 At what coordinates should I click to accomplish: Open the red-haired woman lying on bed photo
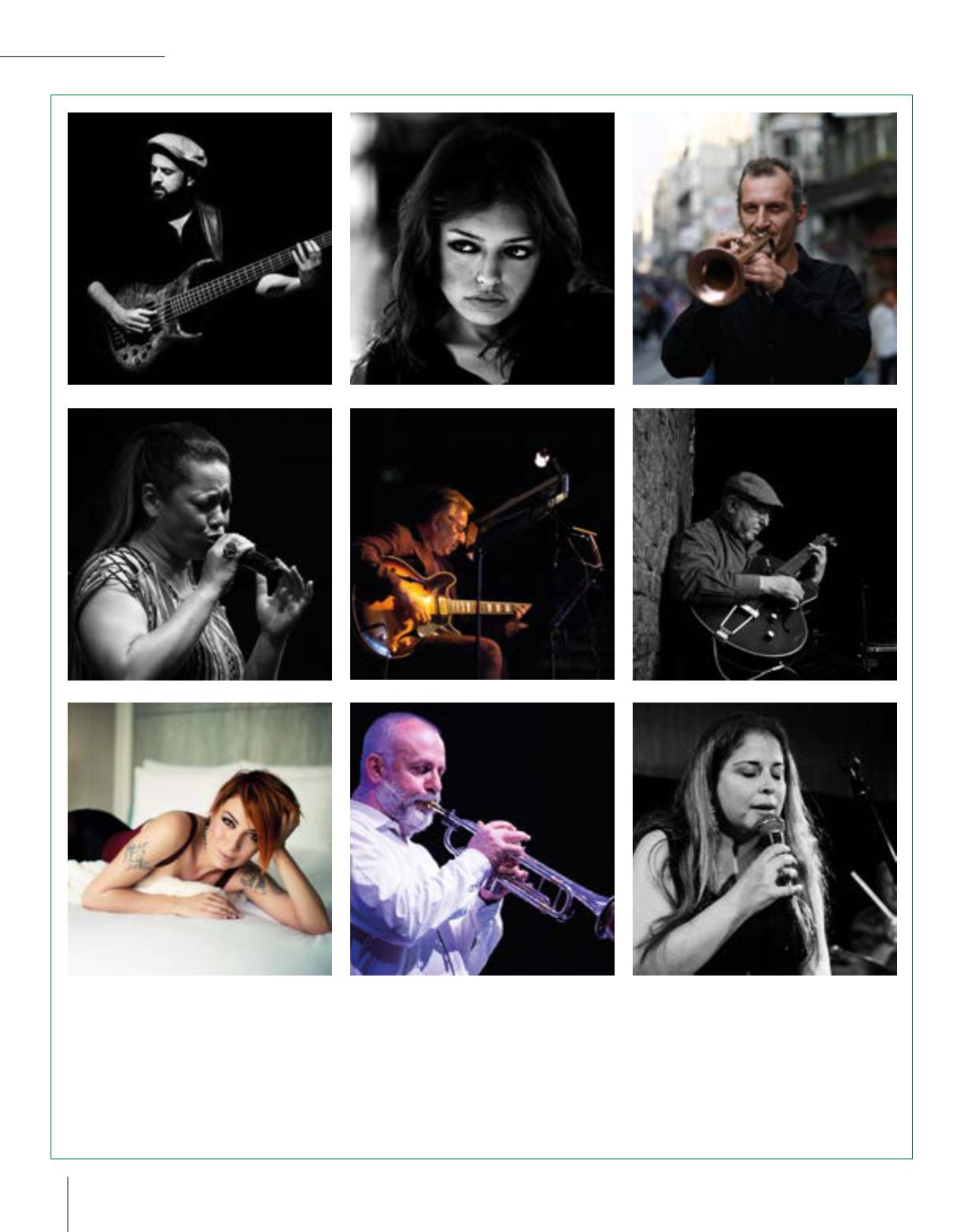click(x=200, y=839)
